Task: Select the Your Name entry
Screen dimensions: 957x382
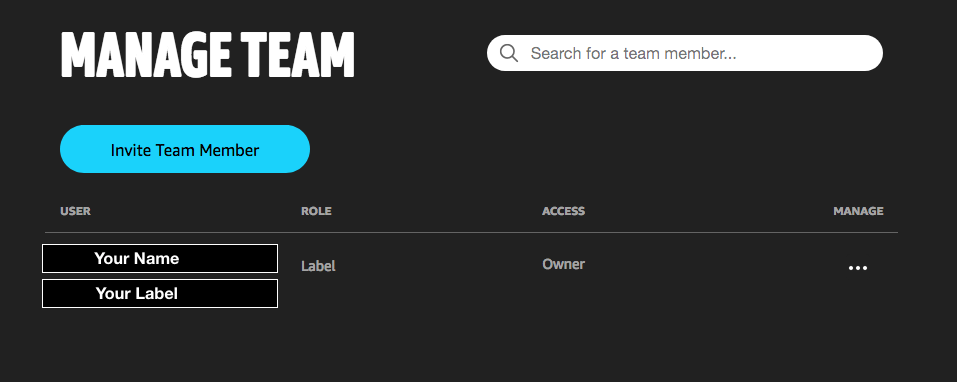Action: [160, 258]
